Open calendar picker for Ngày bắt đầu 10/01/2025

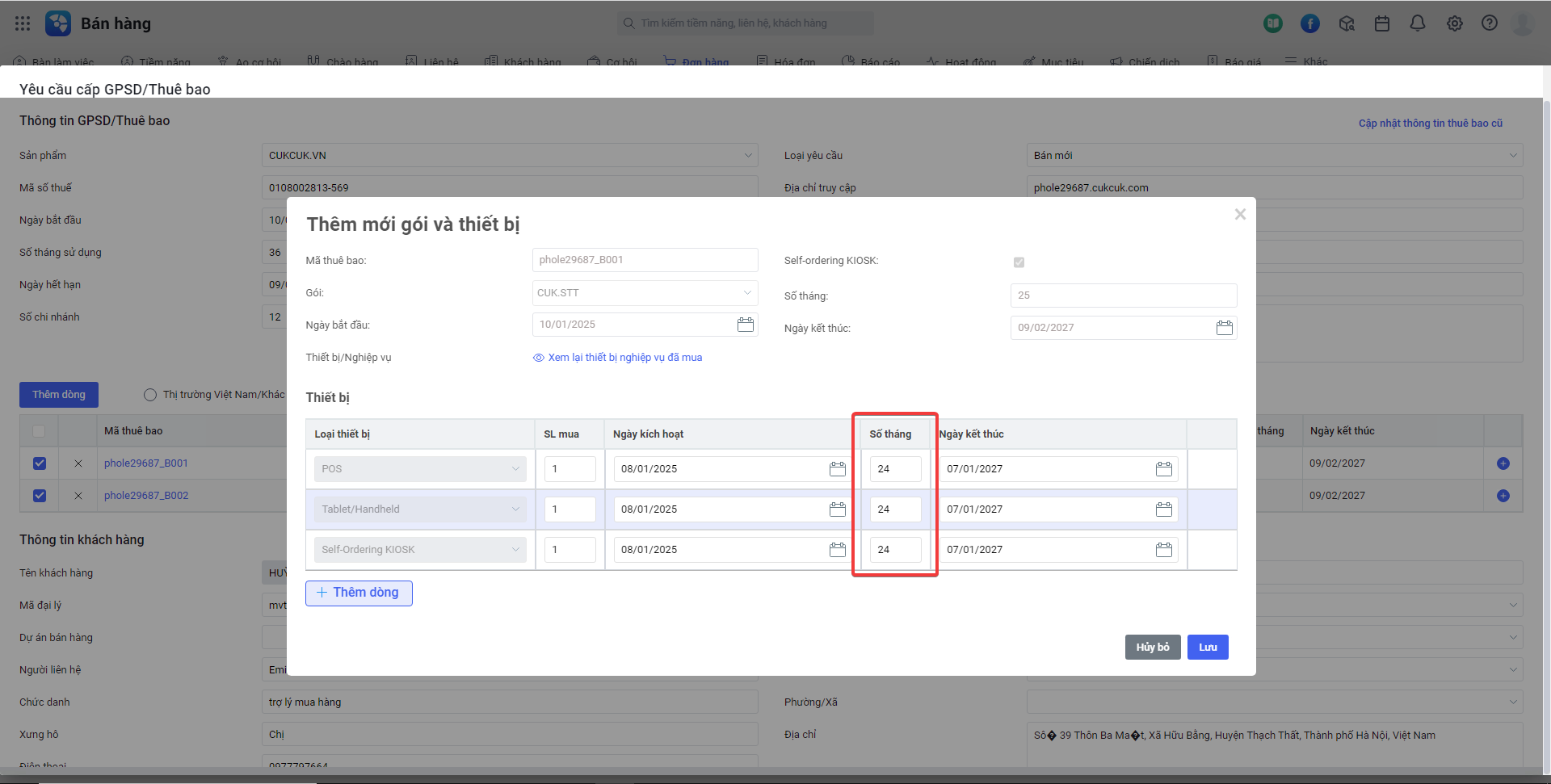[x=746, y=325]
